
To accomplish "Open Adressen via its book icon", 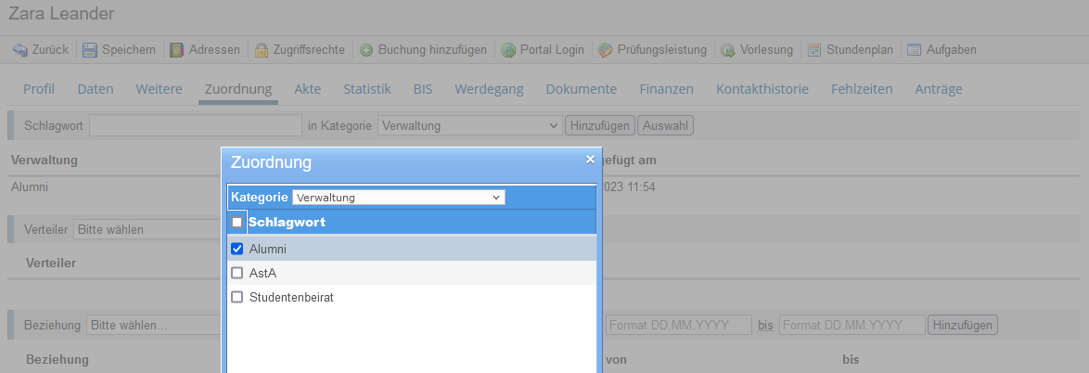I will 177,50.
